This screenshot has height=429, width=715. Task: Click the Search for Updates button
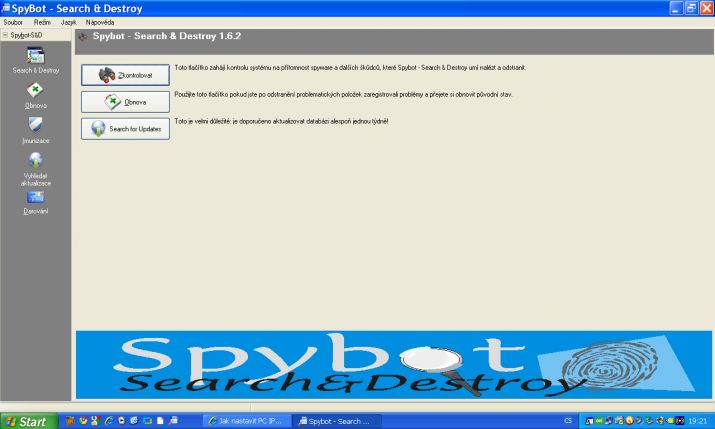coord(125,129)
